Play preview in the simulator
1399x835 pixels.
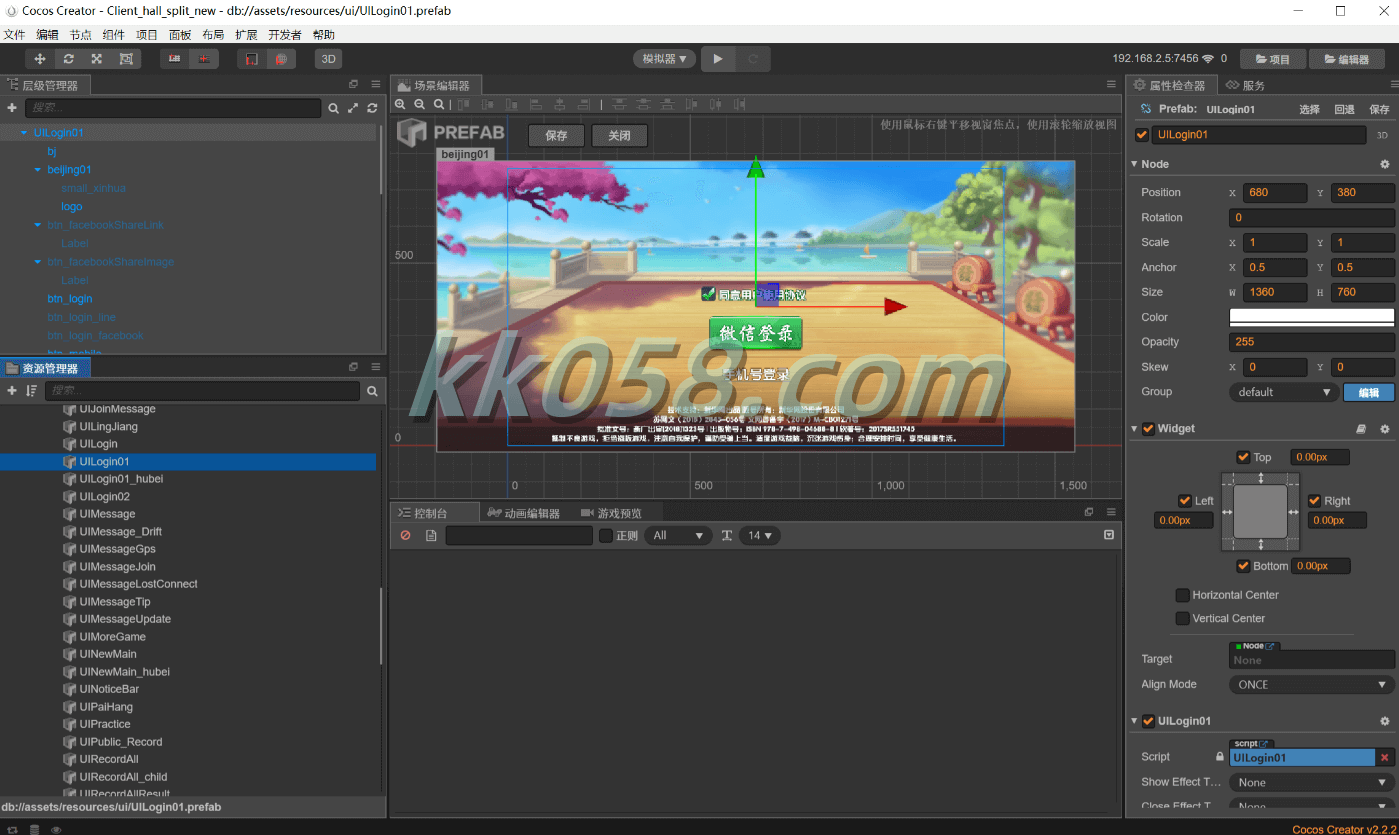pos(717,59)
